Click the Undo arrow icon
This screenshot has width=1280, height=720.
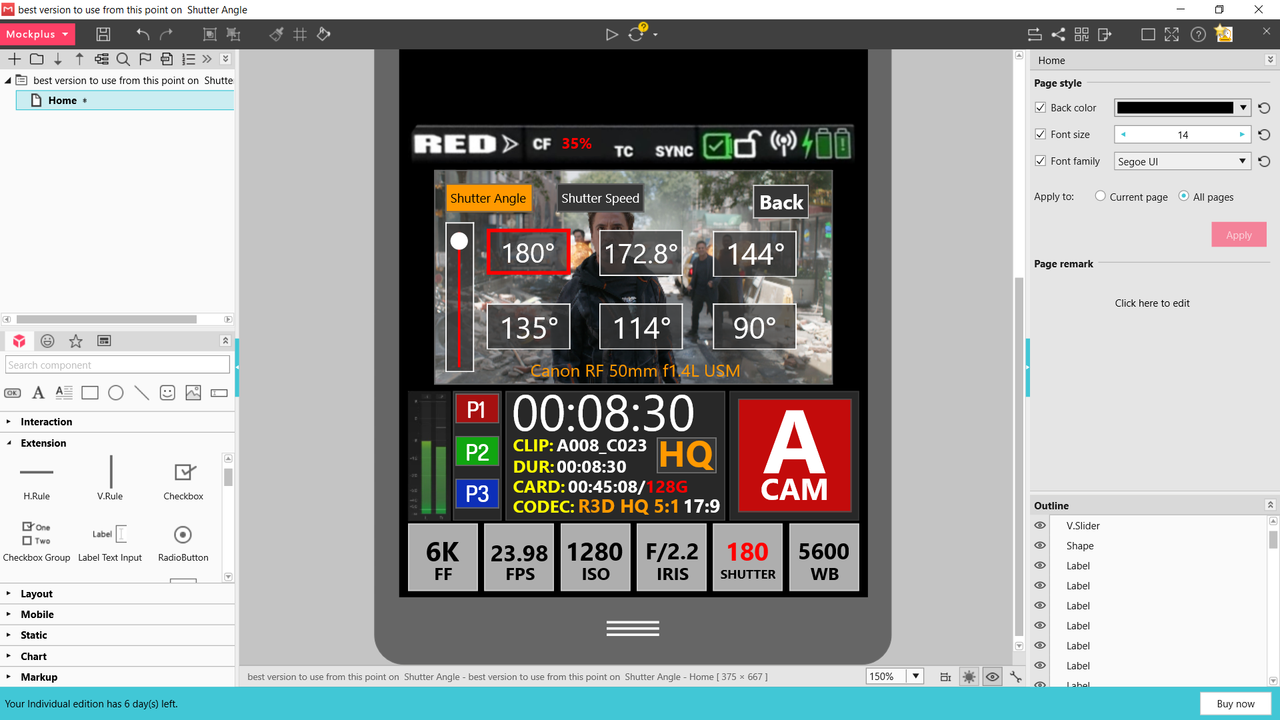pos(143,34)
